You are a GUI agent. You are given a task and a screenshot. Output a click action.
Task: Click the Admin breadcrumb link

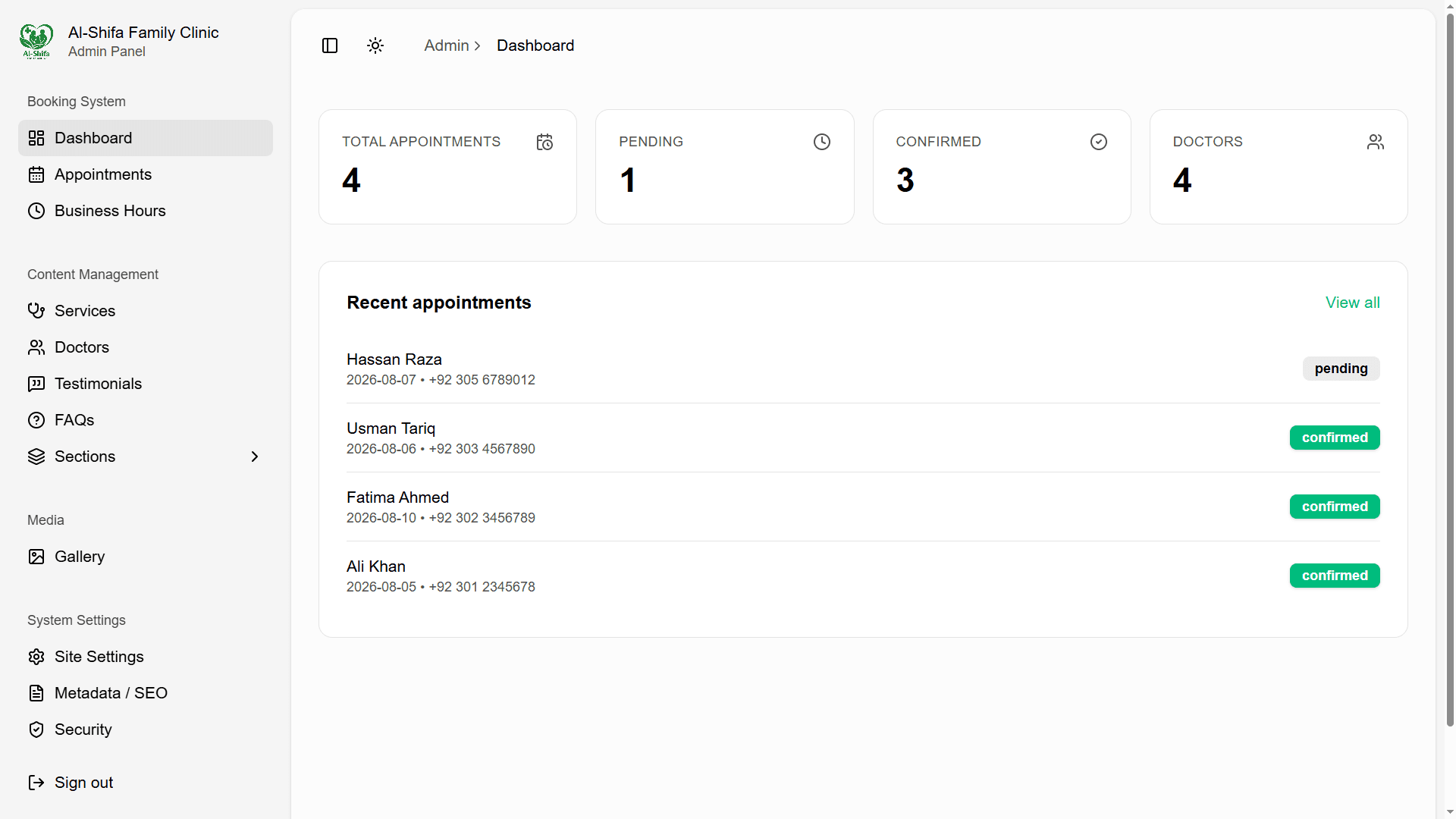click(447, 45)
